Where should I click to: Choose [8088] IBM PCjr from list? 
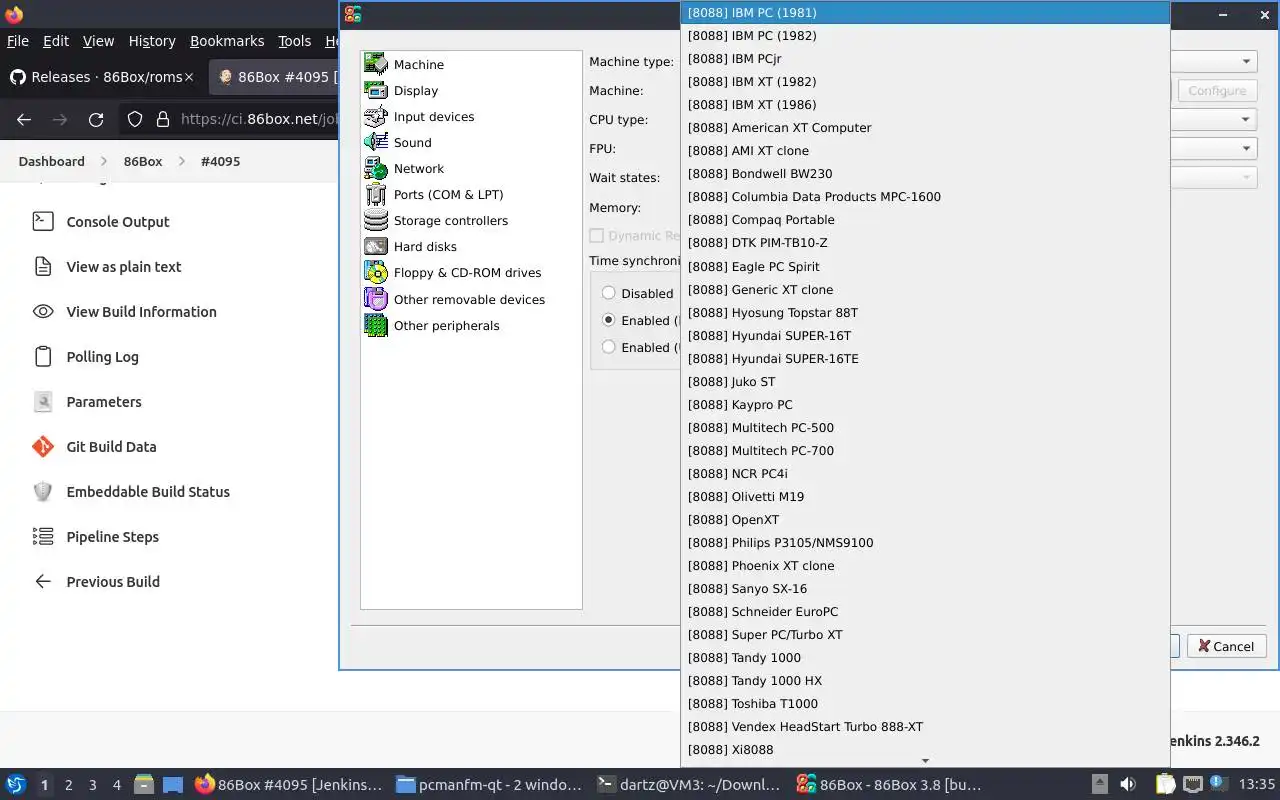pos(925,58)
